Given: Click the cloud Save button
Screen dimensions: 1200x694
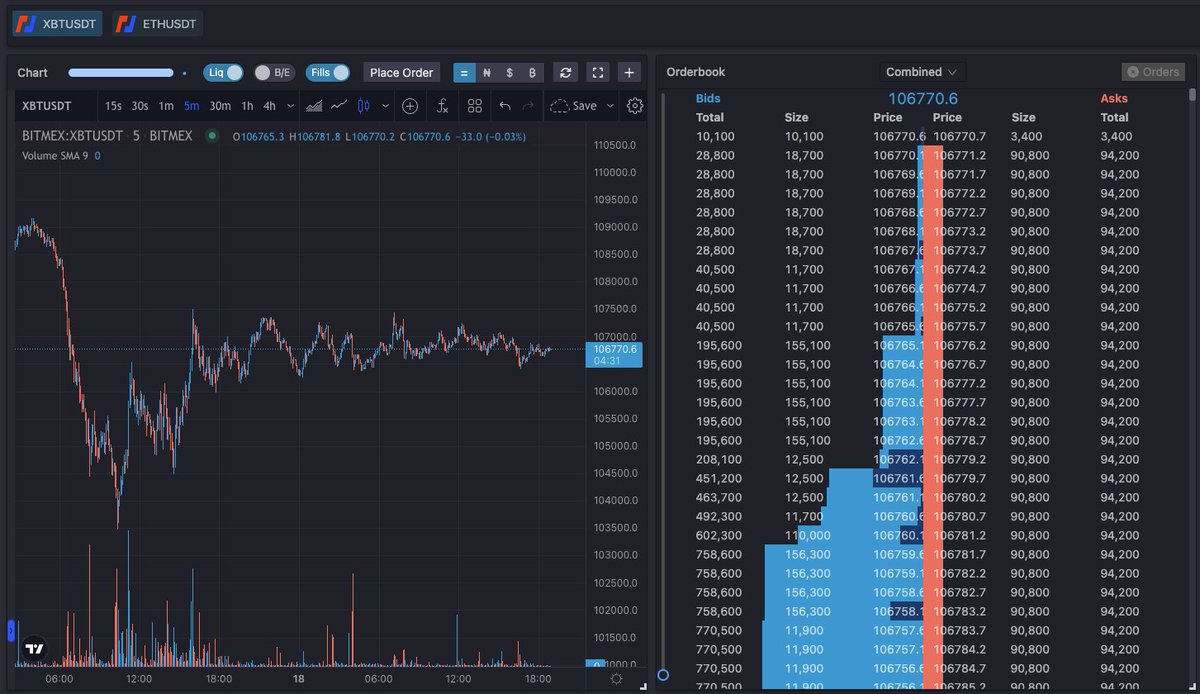Looking at the screenshot, I should [x=574, y=106].
